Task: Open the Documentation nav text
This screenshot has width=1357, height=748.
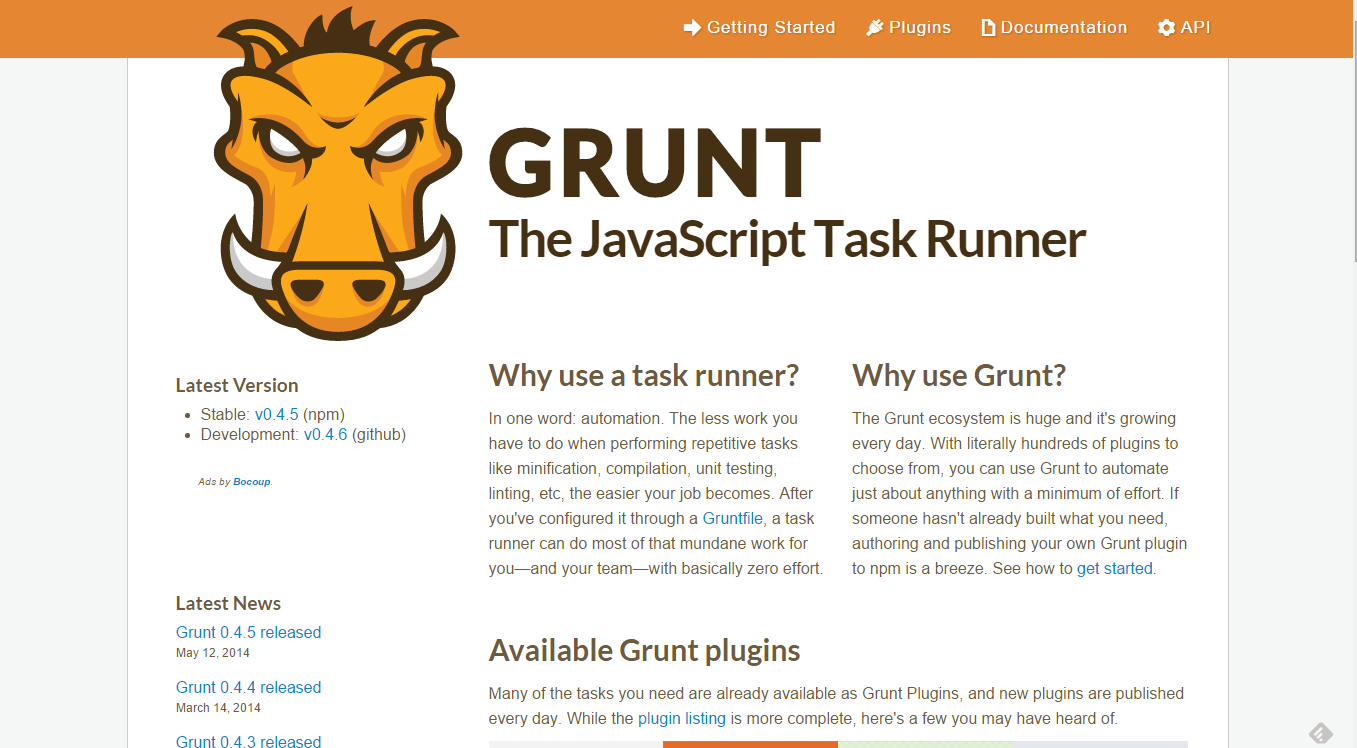Action: tap(1063, 28)
